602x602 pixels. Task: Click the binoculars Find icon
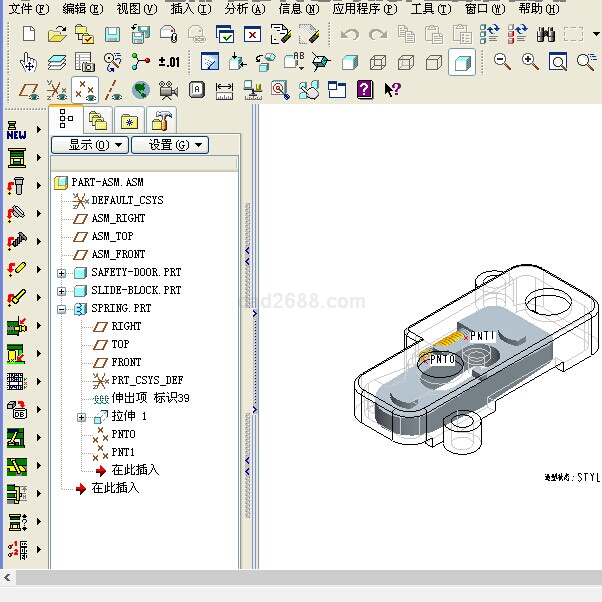545,34
